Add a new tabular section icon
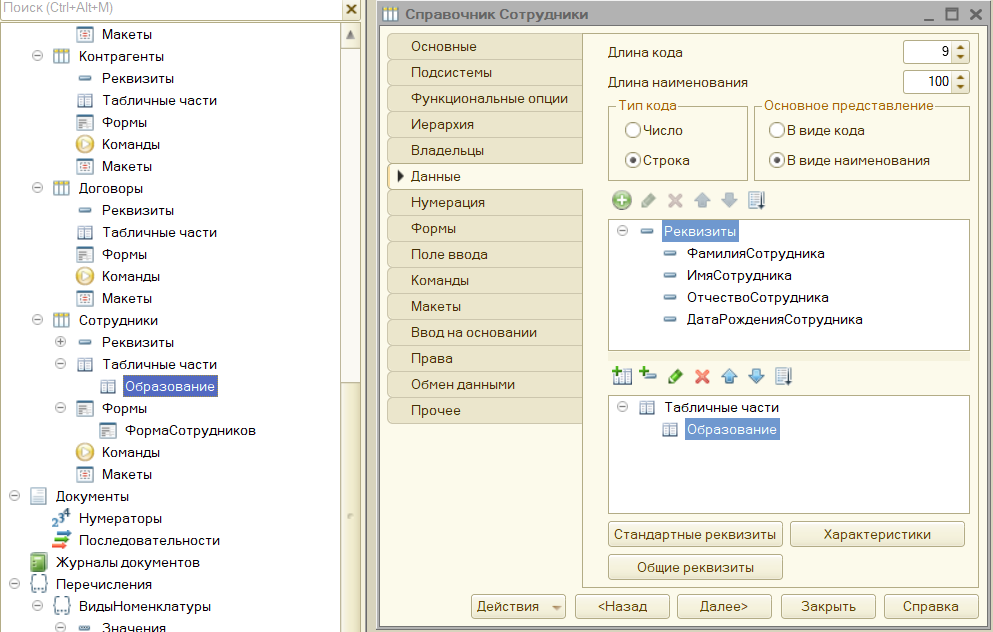993x632 pixels. pyautogui.click(x=622, y=376)
